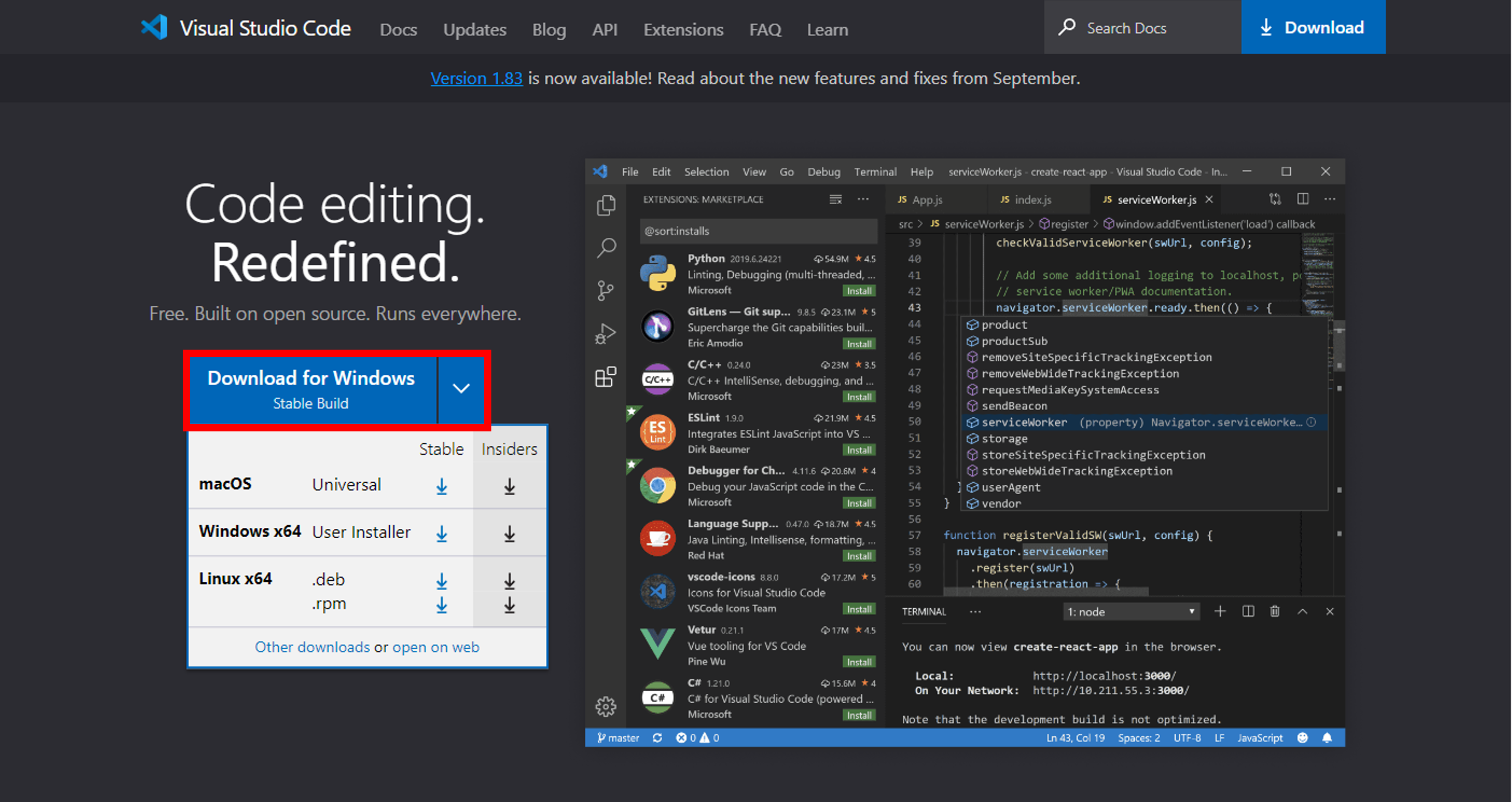
Task: Open the File menu in editor
Action: [630, 172]
